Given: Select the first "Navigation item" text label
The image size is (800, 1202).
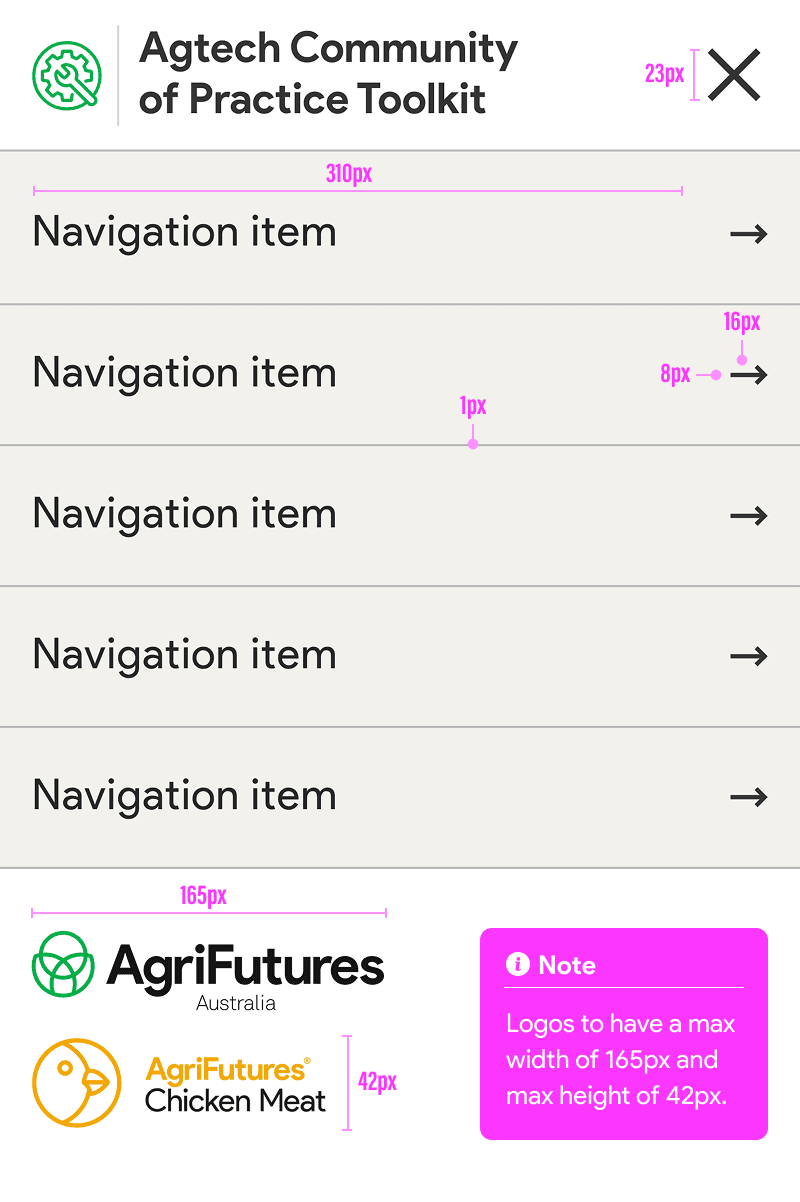Looking at the screenshot, I should point(184,232).
